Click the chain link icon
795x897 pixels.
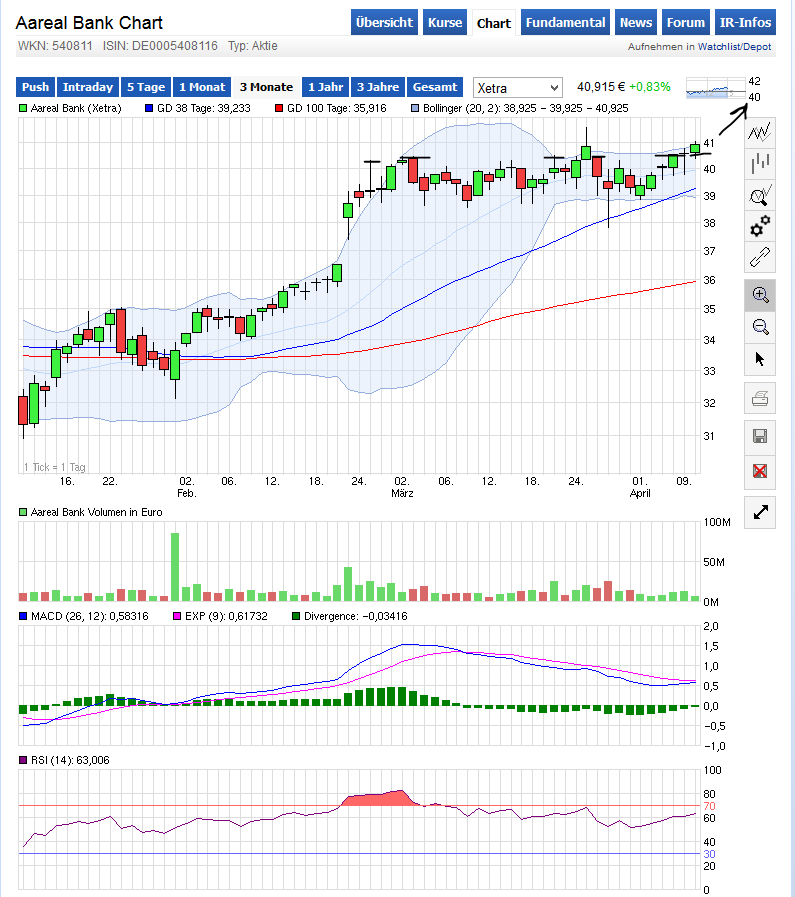tap(760, 257)
